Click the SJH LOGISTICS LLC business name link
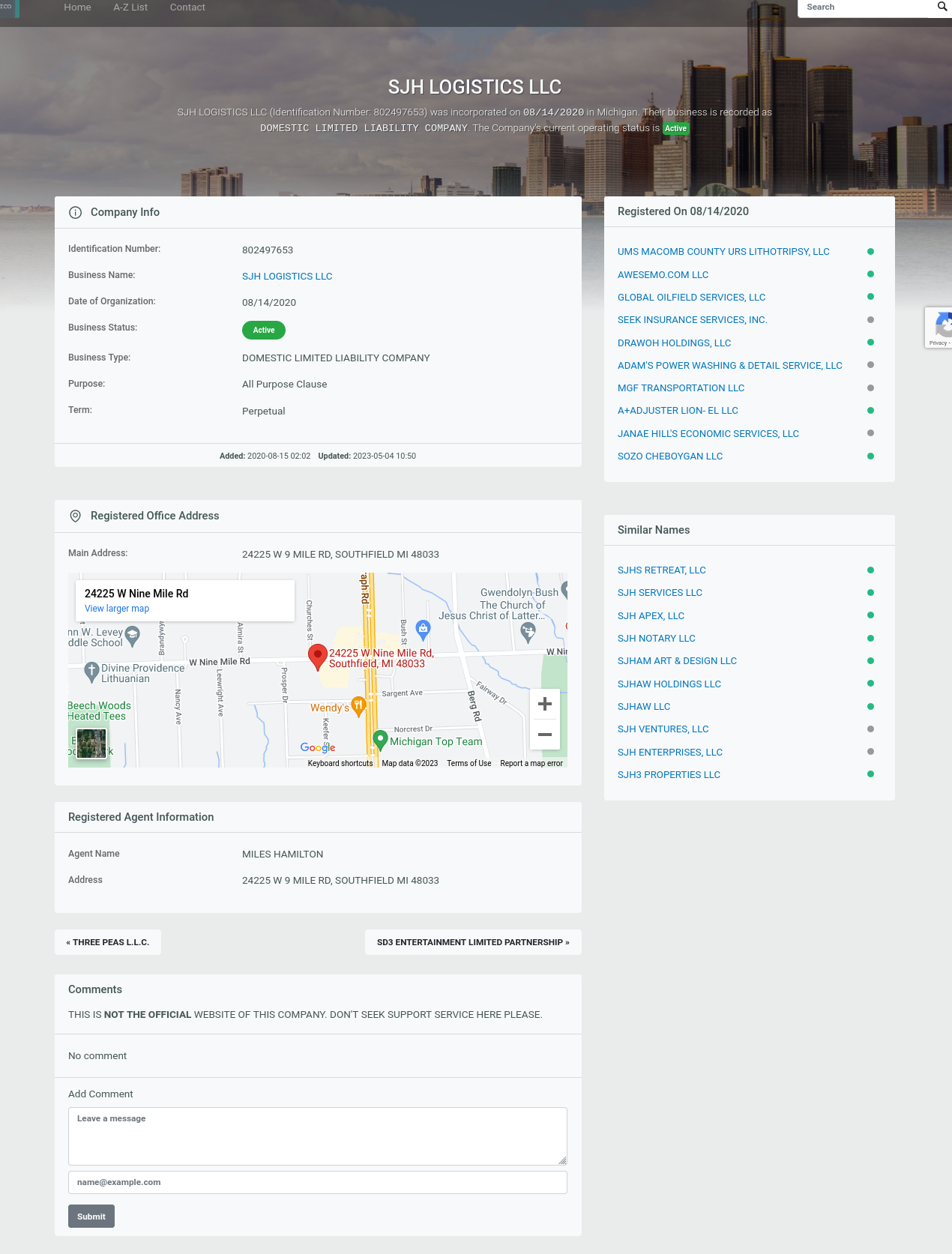The width and height of the screenshot is (952, 1254). pyautogui.click(x=287, y=277)
